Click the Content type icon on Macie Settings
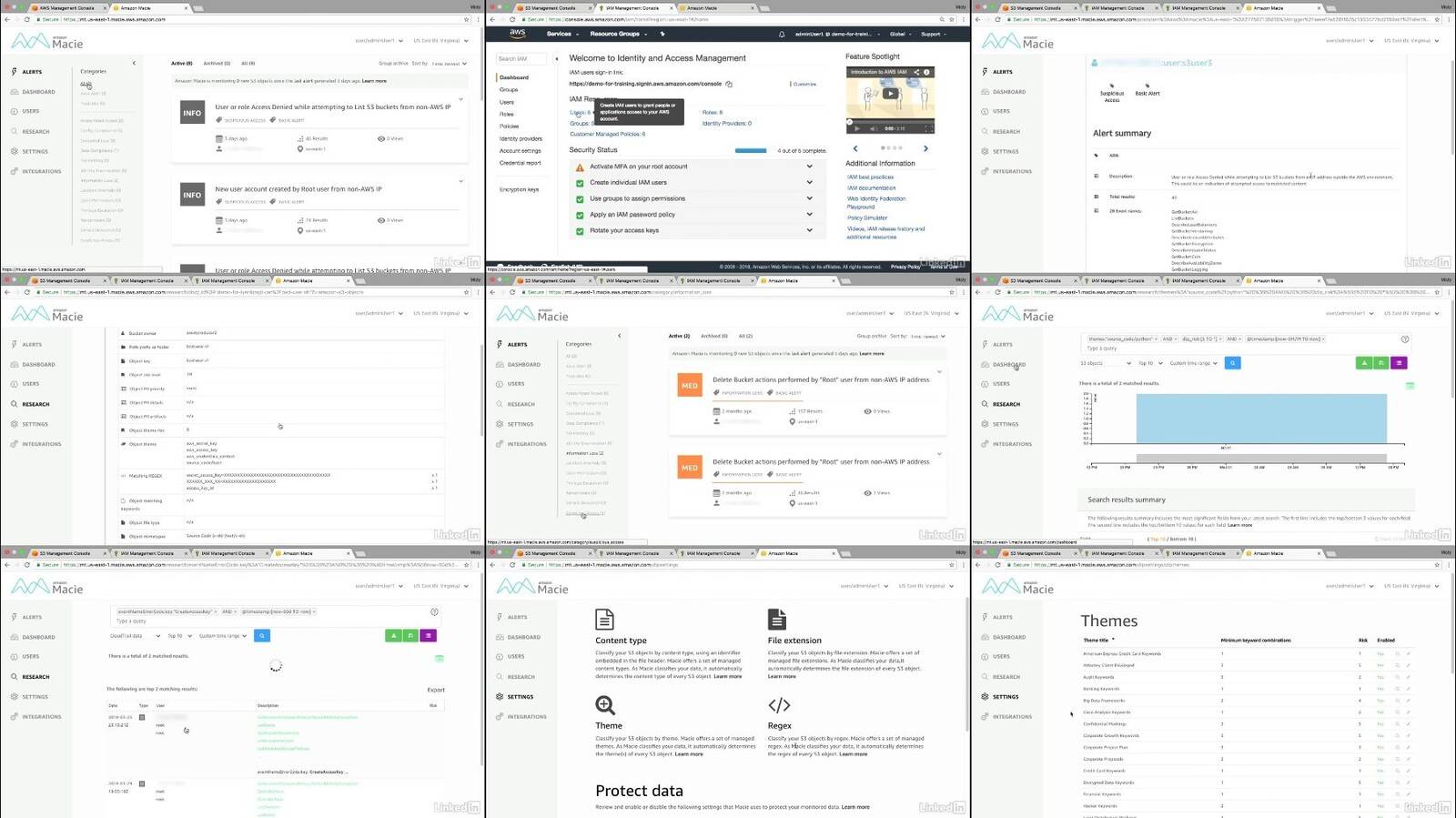The height and width of the screenshot is (818, 1456). point(604,620)
